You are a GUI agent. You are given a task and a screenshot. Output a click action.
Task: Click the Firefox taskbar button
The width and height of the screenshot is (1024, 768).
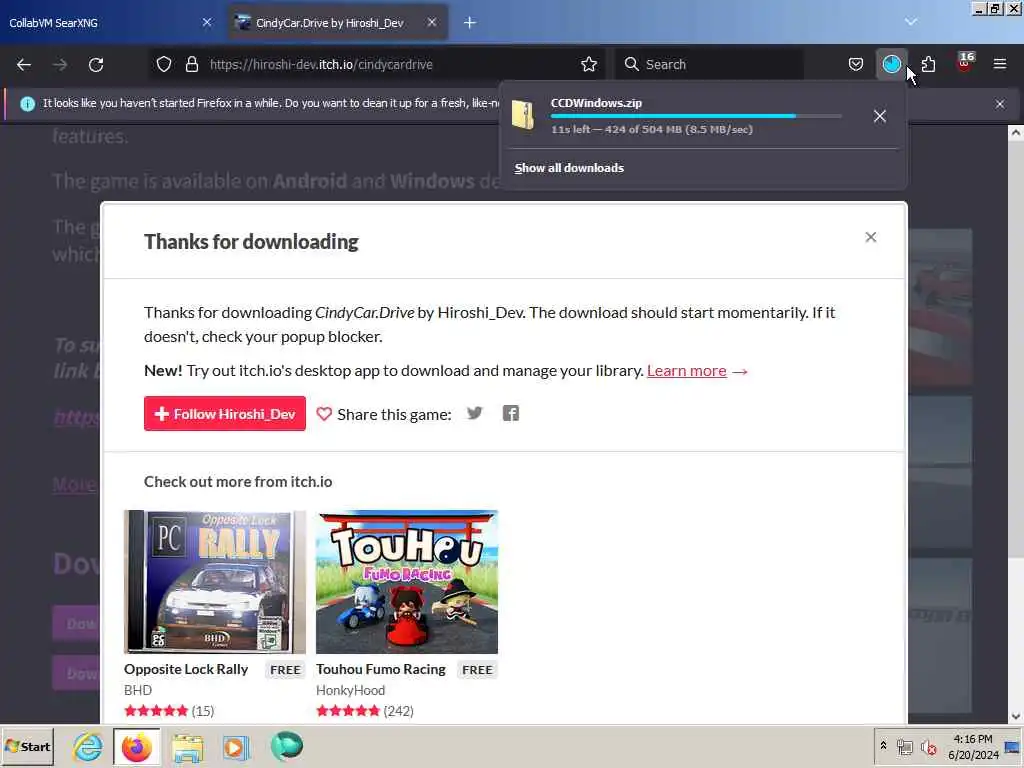136,746
